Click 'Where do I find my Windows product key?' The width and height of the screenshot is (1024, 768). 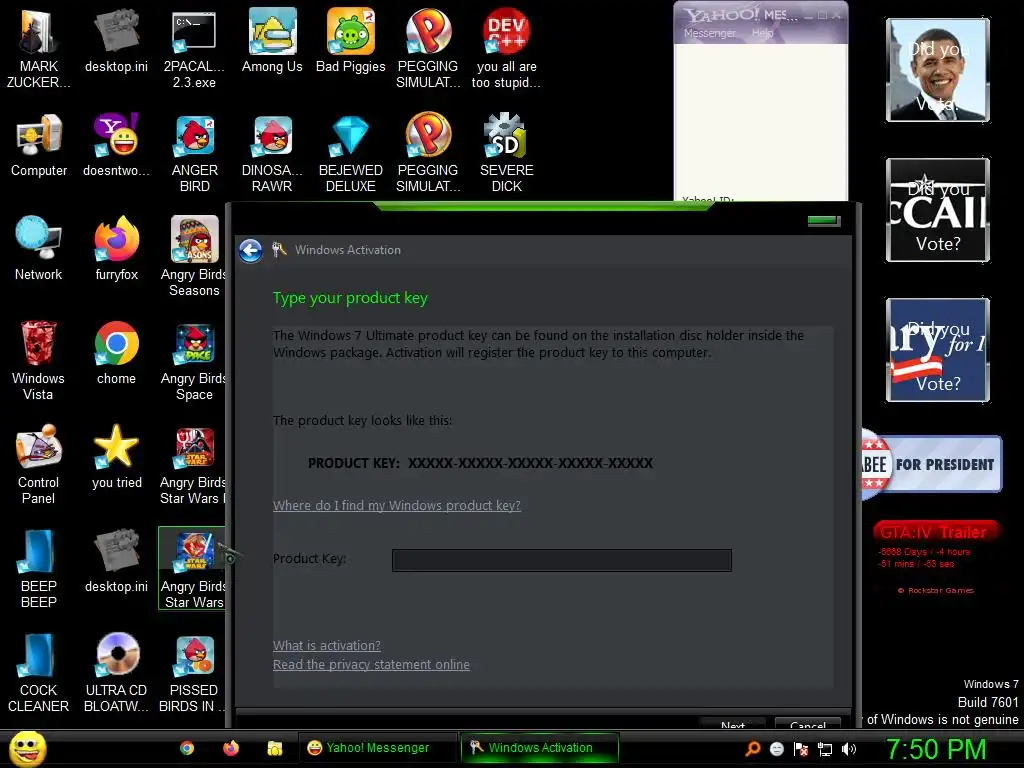point(396,505)
